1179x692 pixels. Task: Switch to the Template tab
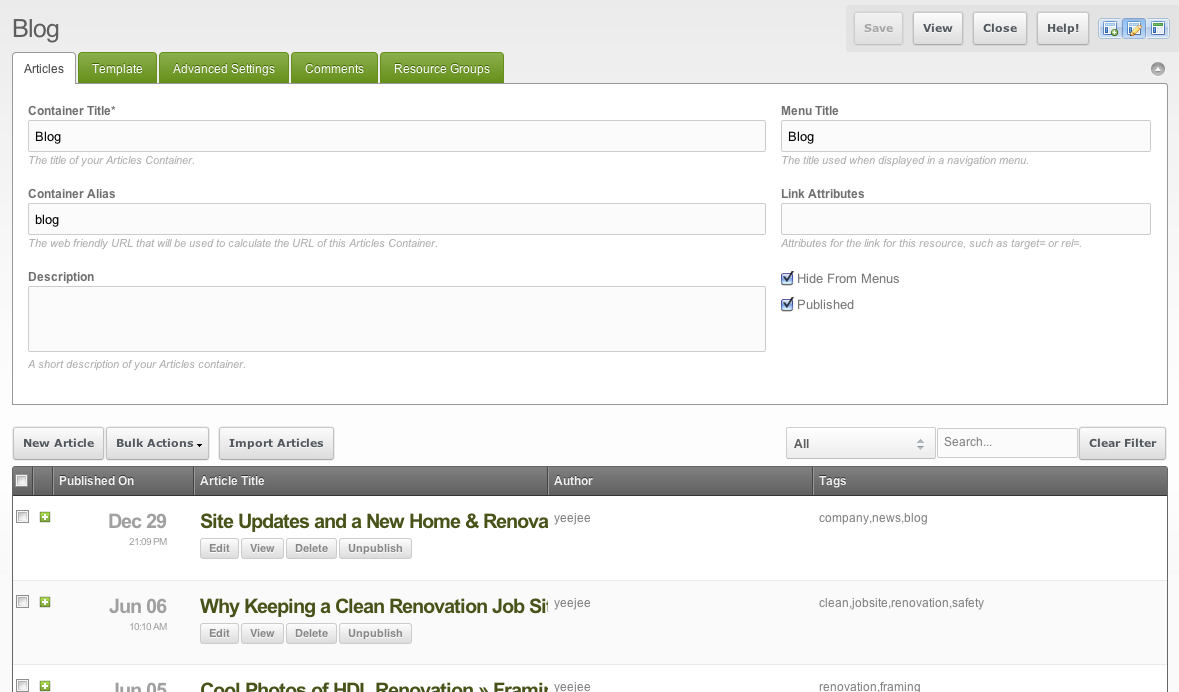tap(116, 68)
